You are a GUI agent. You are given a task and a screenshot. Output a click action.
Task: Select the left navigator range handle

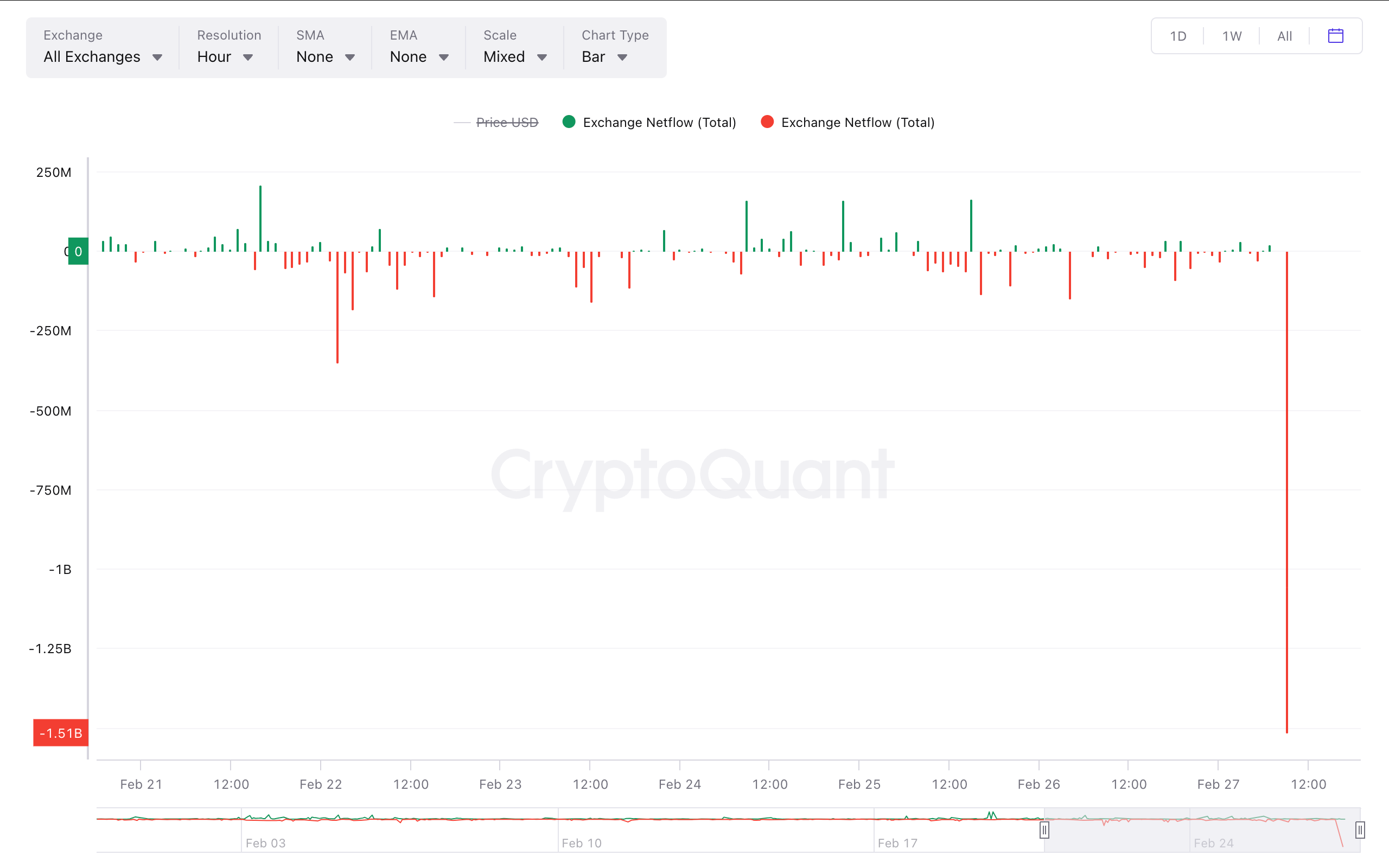(1044, 829)
